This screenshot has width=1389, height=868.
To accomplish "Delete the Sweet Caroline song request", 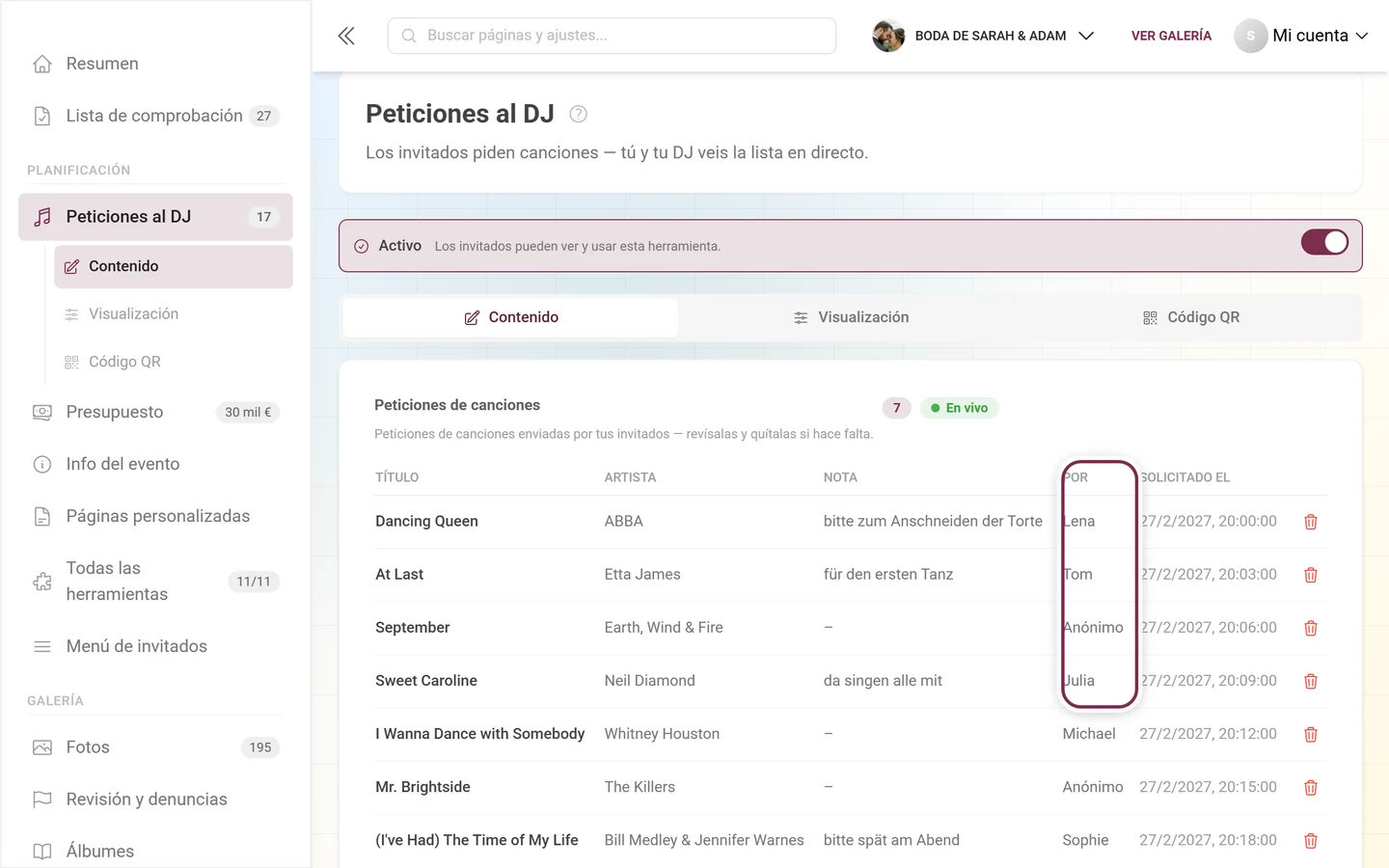I will pos(1311,681).
